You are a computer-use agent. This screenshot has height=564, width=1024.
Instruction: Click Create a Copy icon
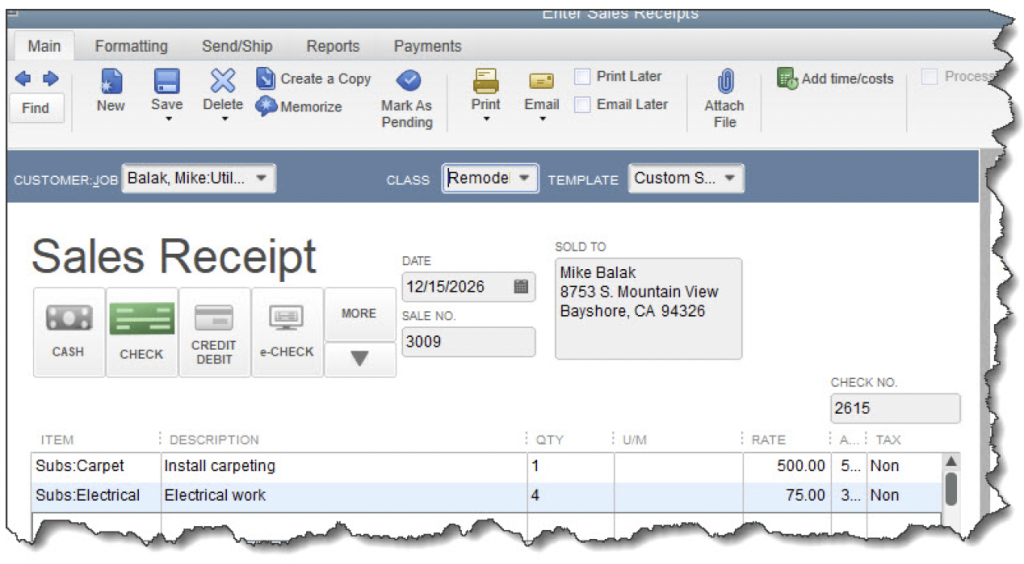pos(266,78)
